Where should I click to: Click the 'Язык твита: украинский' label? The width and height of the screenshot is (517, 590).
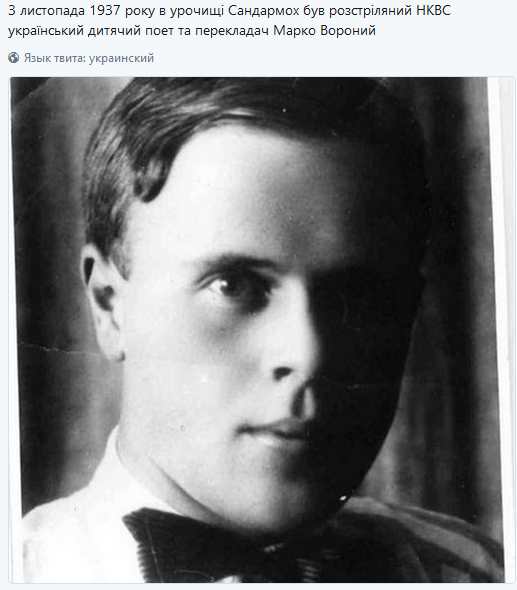(89, 58)
